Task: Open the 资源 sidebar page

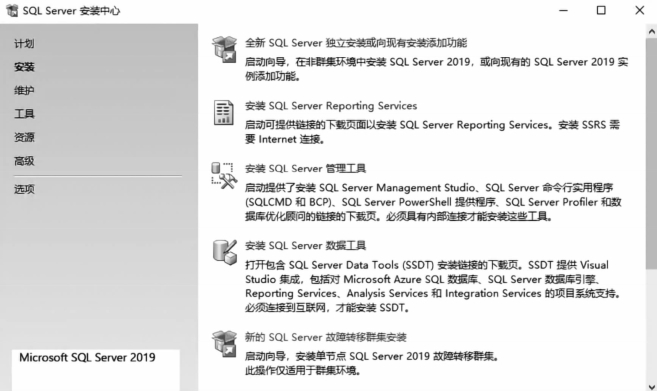Action: pos(24,137)
